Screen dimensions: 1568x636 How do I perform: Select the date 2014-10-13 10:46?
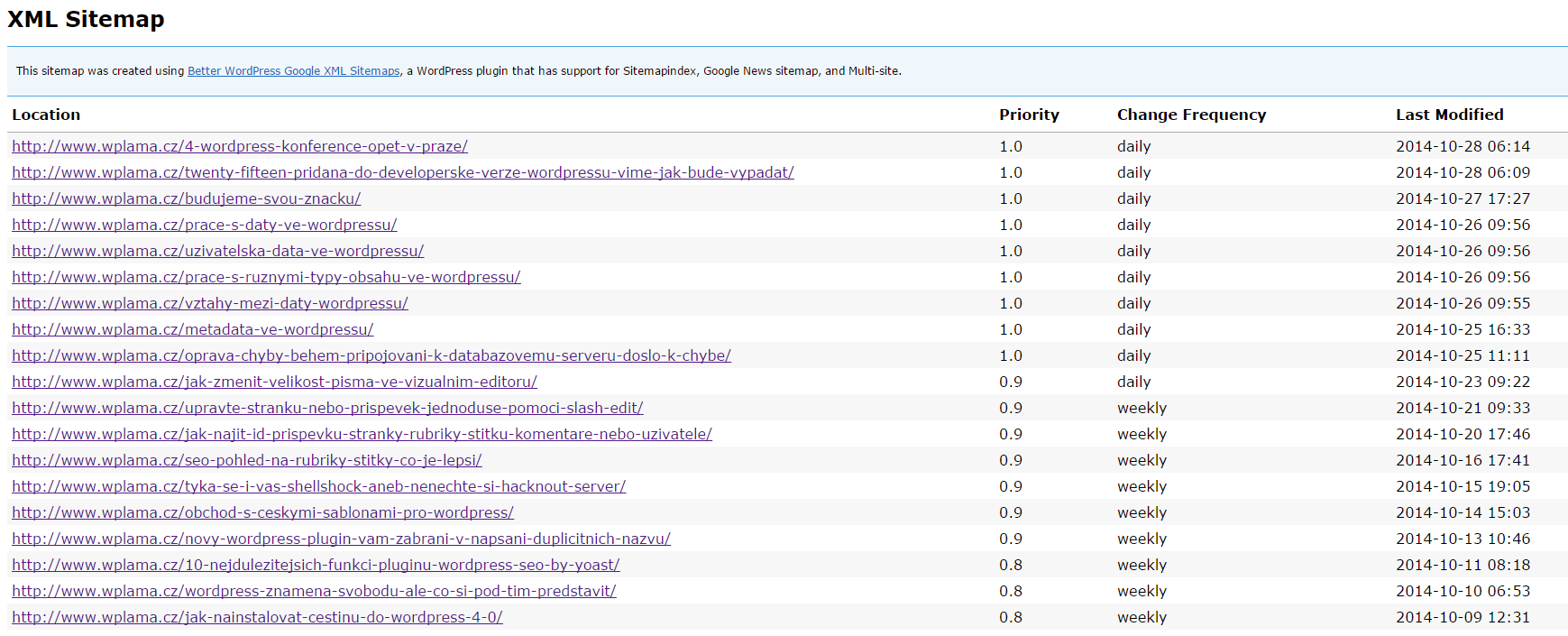1463,539
